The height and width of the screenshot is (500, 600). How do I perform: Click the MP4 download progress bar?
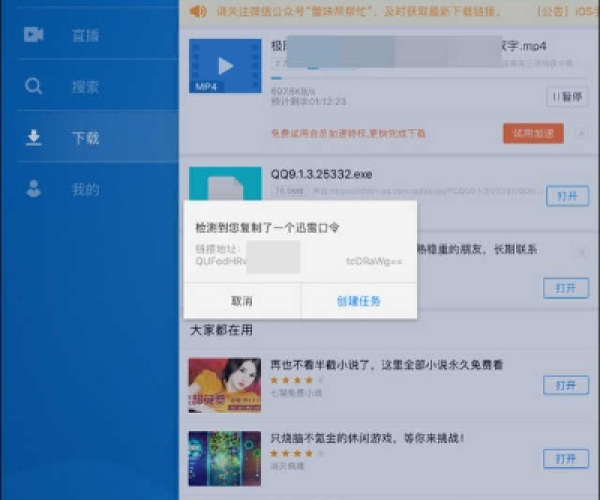(429, 78)
